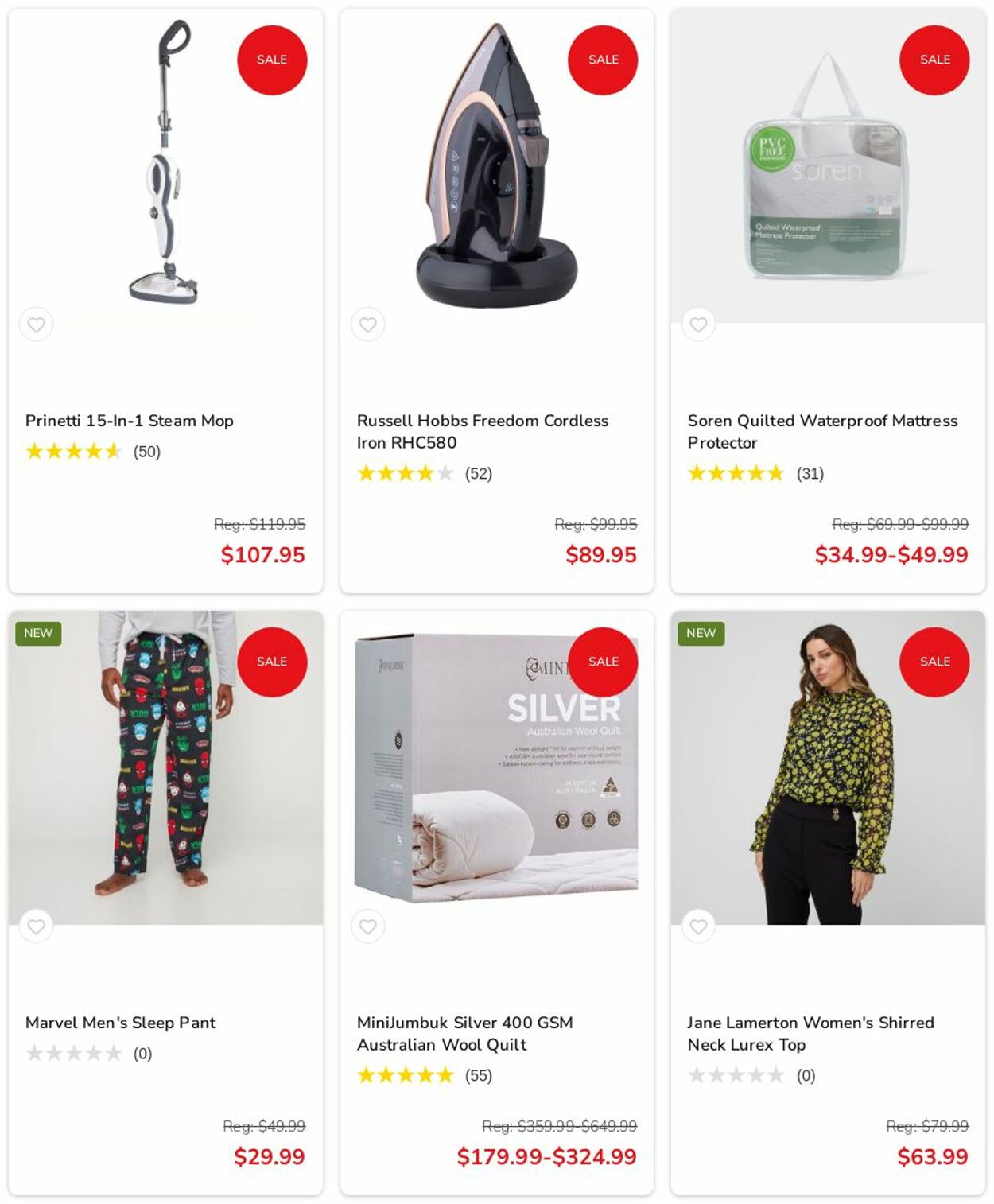
Task: Click the wool quilt box image
Action: click(497, 767)
